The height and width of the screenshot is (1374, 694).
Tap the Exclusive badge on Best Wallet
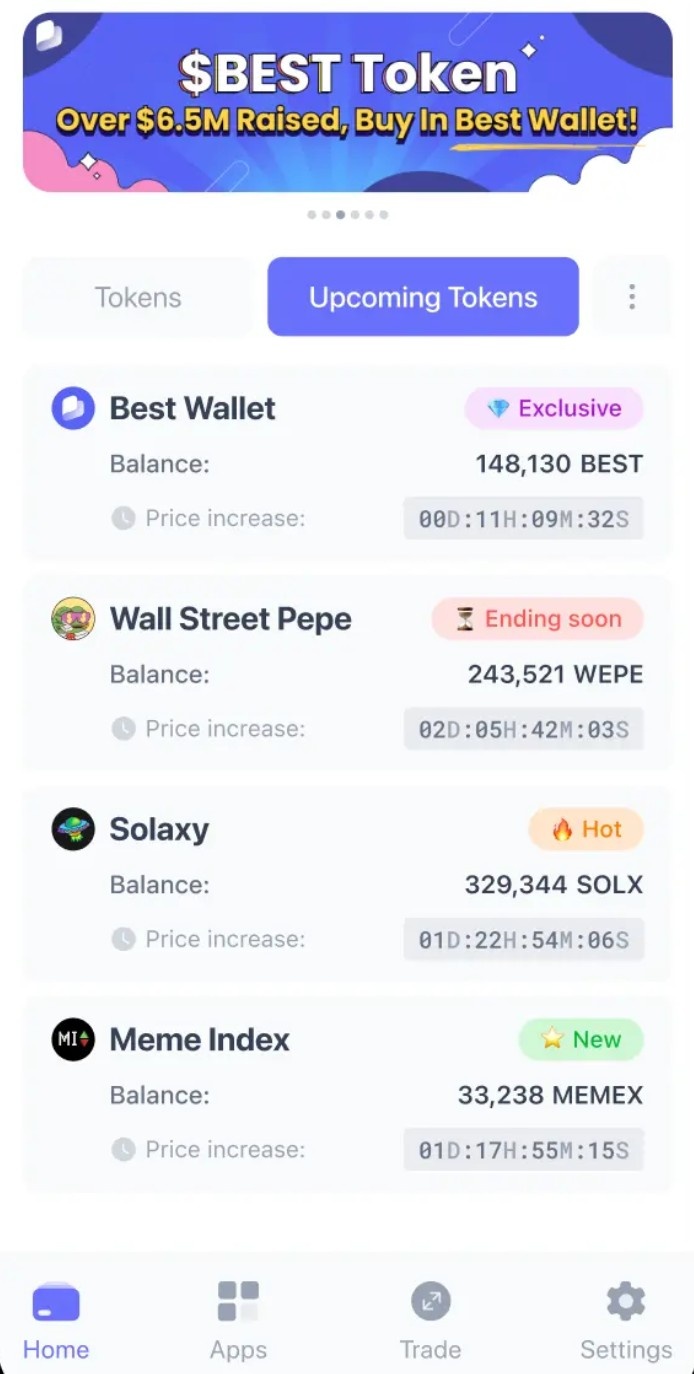pyautogui.click(x=554, y=408)
